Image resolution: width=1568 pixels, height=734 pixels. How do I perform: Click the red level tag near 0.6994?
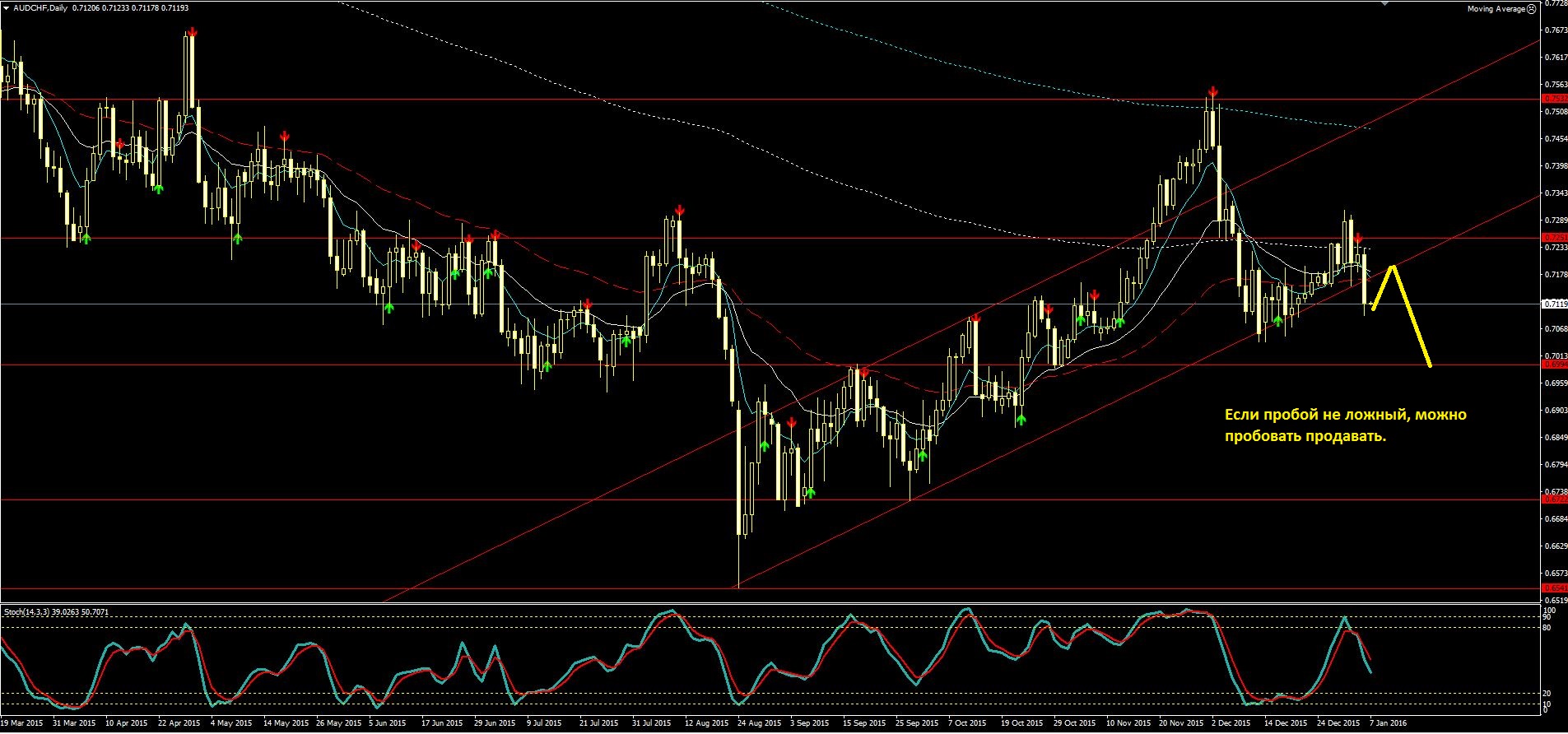coord(1553,364)
